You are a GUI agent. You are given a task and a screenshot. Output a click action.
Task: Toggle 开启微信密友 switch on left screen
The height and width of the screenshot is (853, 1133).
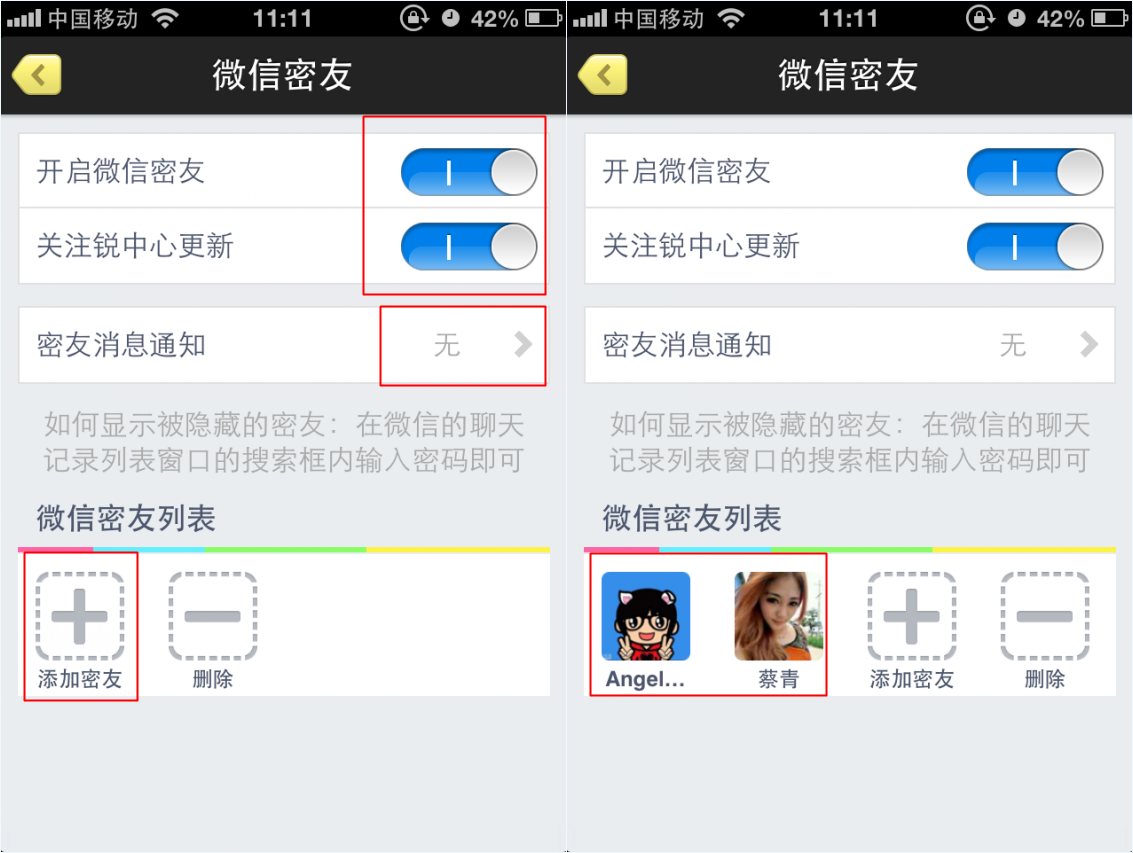(x=469, y=172)
